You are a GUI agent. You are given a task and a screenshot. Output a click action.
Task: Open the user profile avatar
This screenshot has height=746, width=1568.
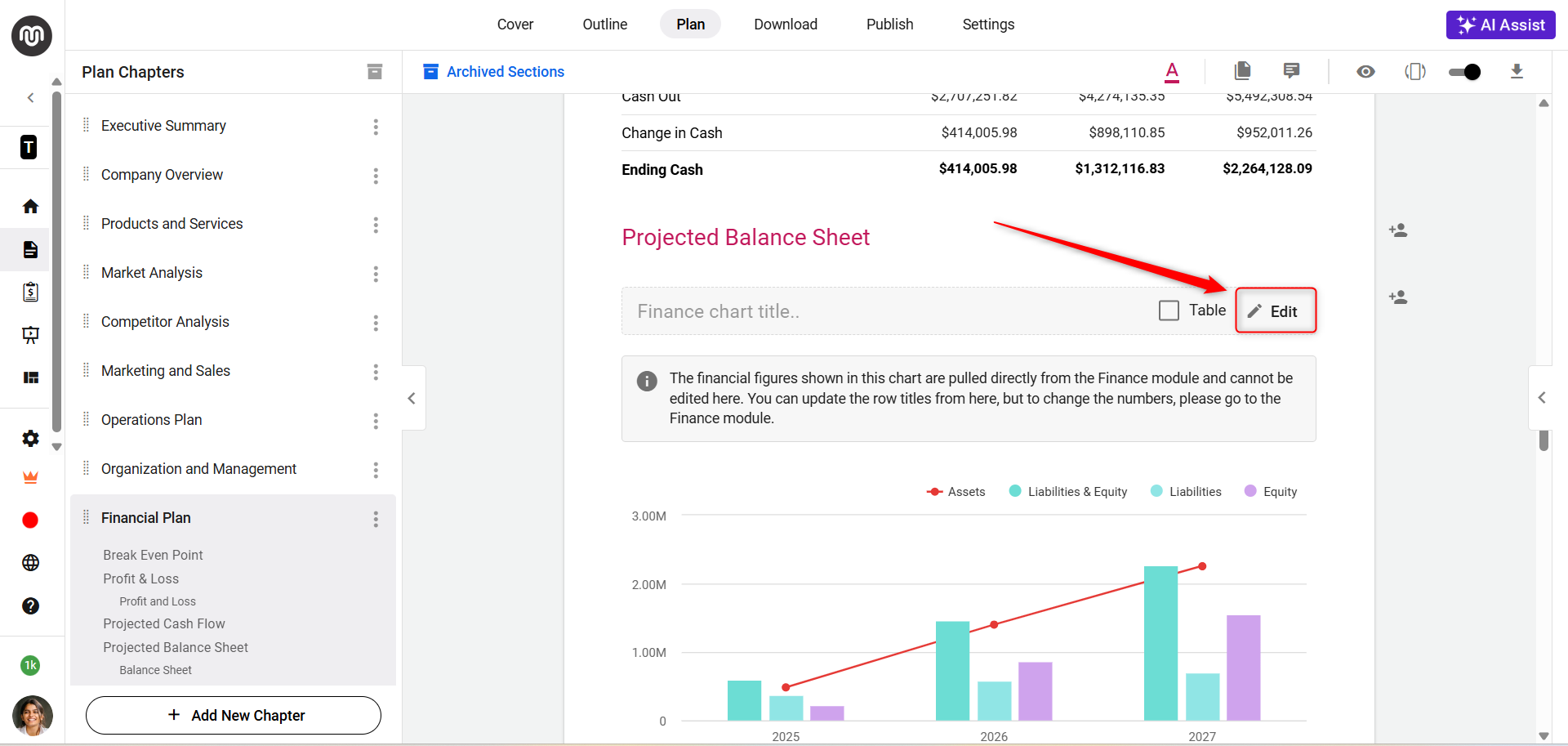pyautogui.click(x=33, y=716)
